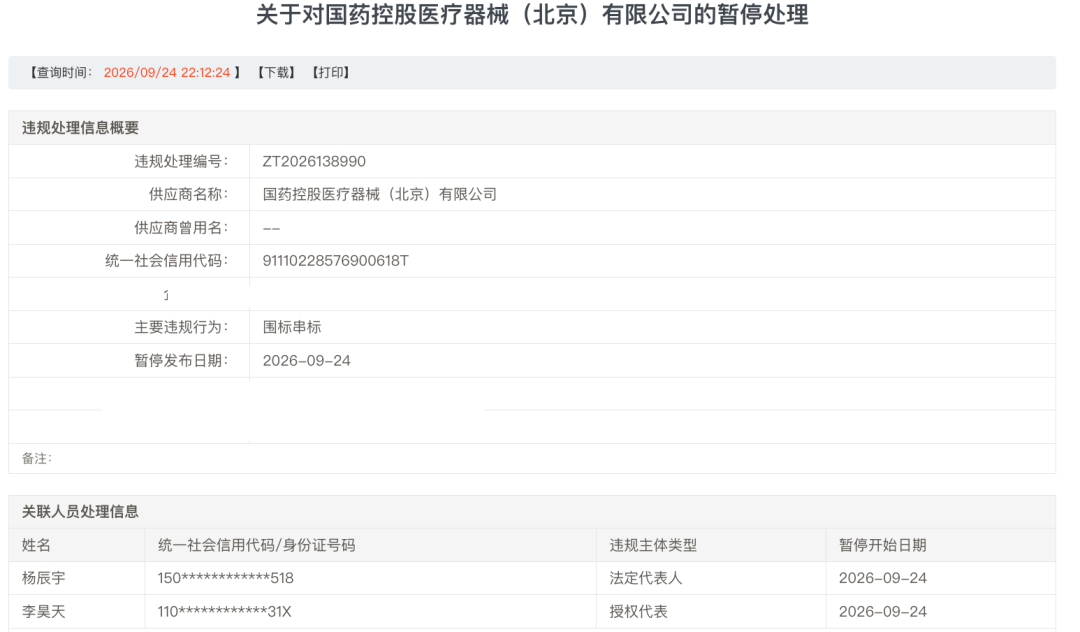Screen dimensions: 1080x632
Task: Click the 关联人员处理信息 section header
Action: click(x=81, y=512)
